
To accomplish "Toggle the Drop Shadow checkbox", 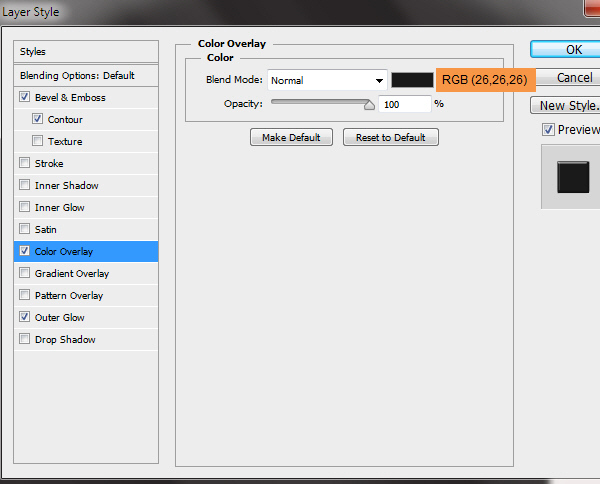I will 24,340.
